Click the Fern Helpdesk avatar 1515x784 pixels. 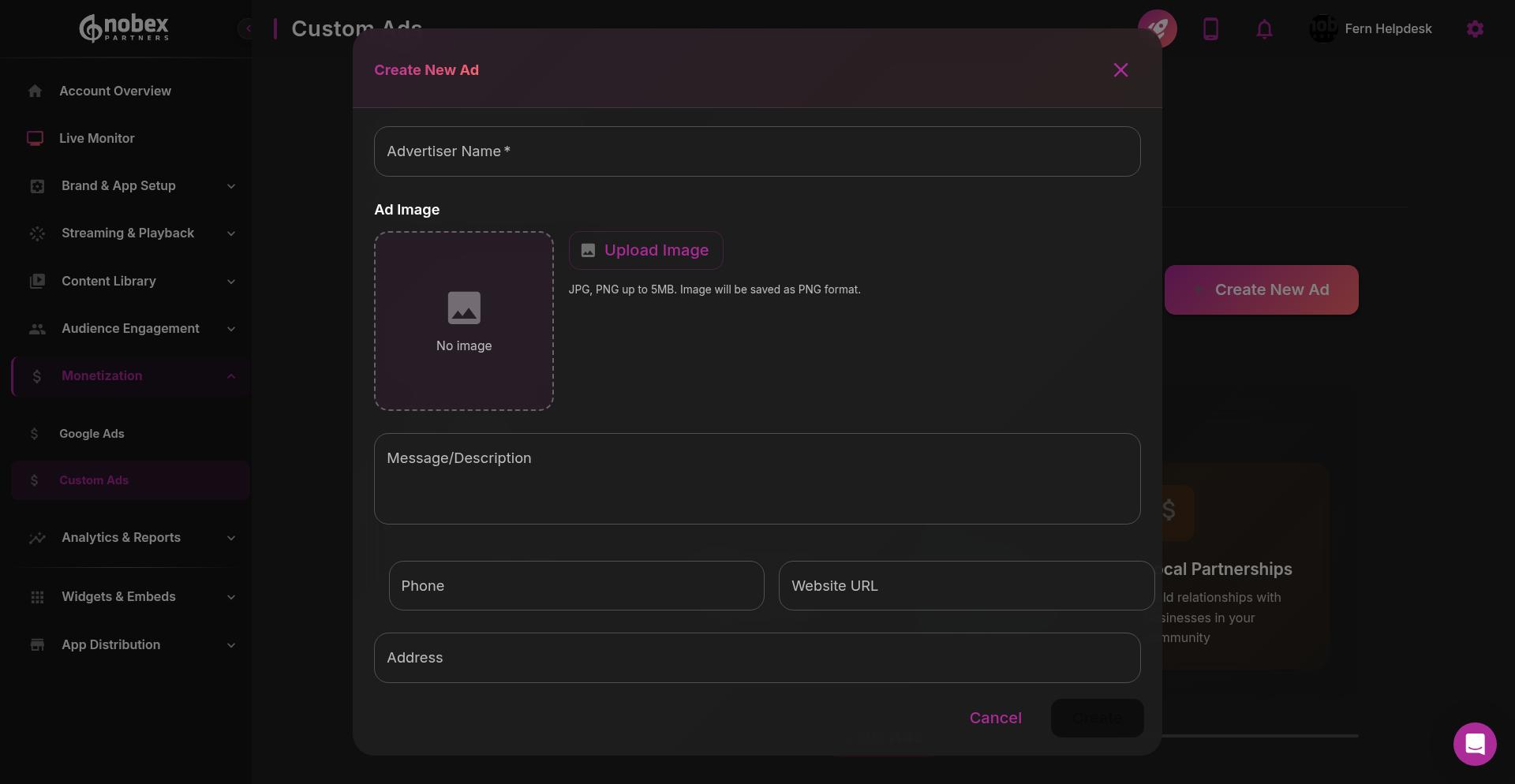1322,28
